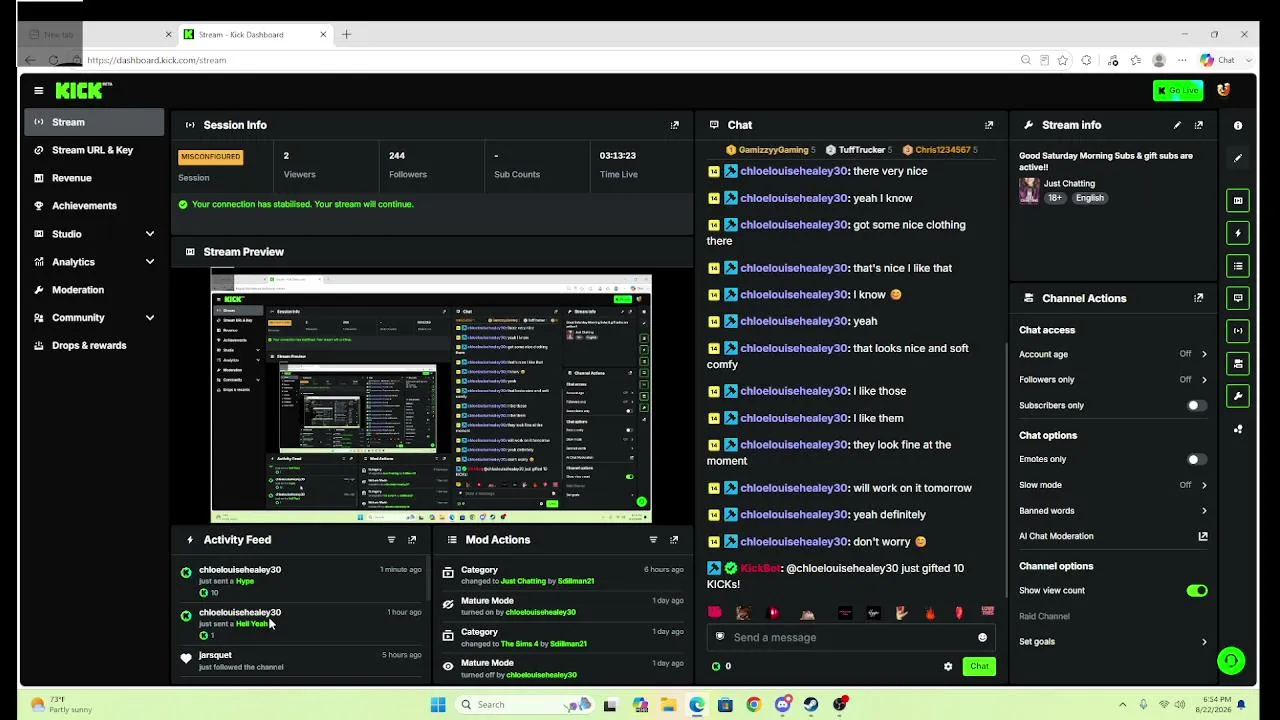Toggle the Mod Actions list widget in sidebar

1238,266
